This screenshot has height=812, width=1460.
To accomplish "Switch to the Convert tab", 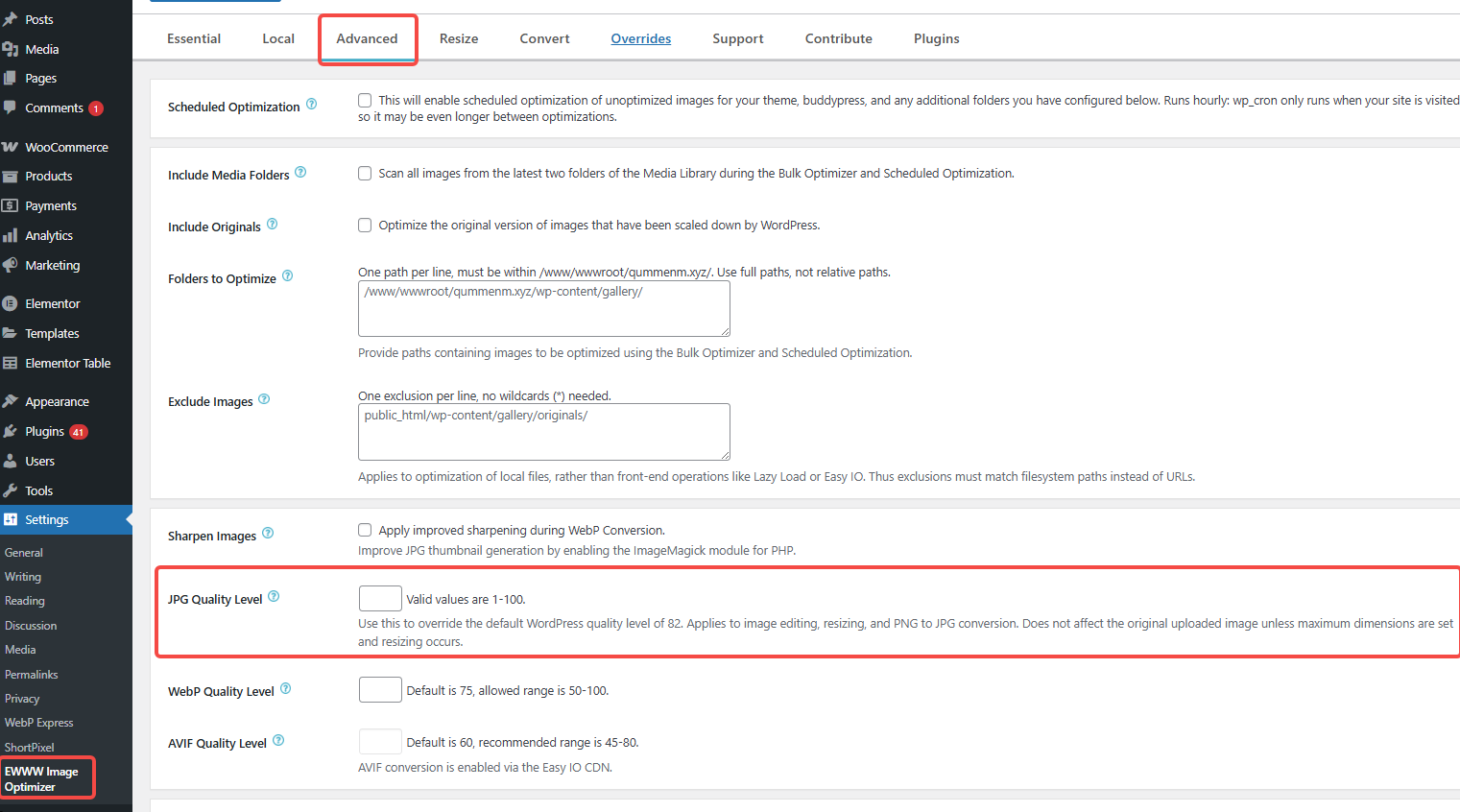I will [544, 38].
